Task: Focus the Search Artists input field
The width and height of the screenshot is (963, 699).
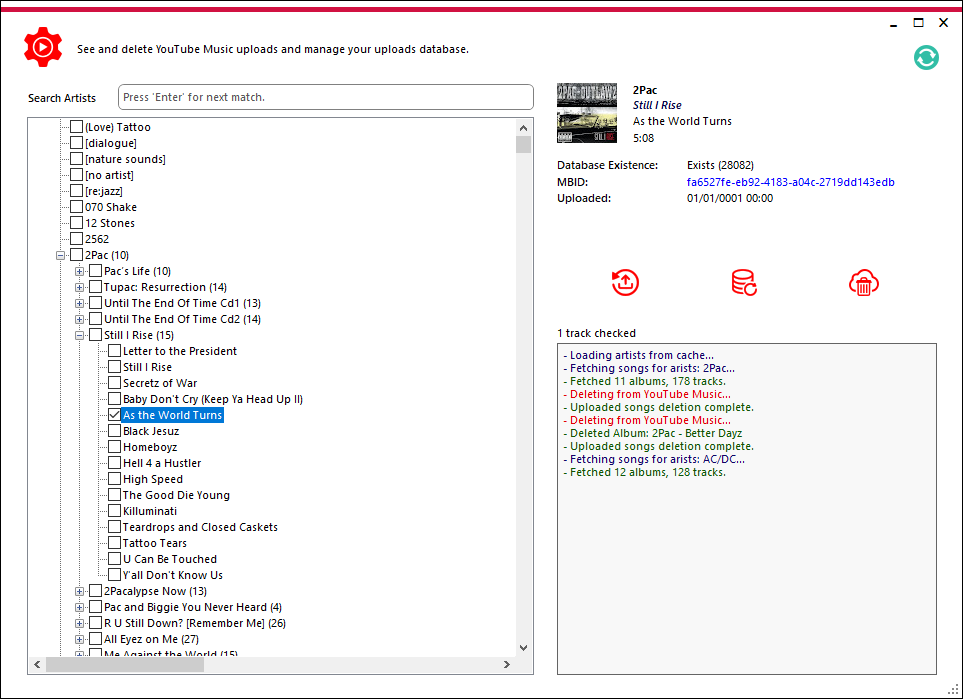Action: 326,97
